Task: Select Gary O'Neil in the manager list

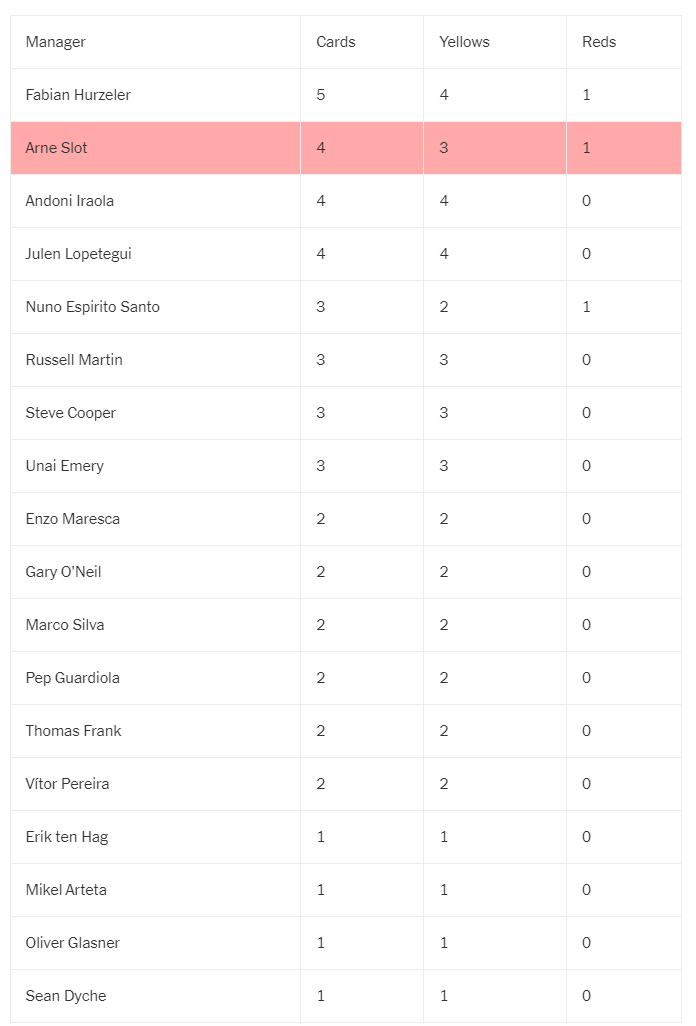Action: coord(63,572)
